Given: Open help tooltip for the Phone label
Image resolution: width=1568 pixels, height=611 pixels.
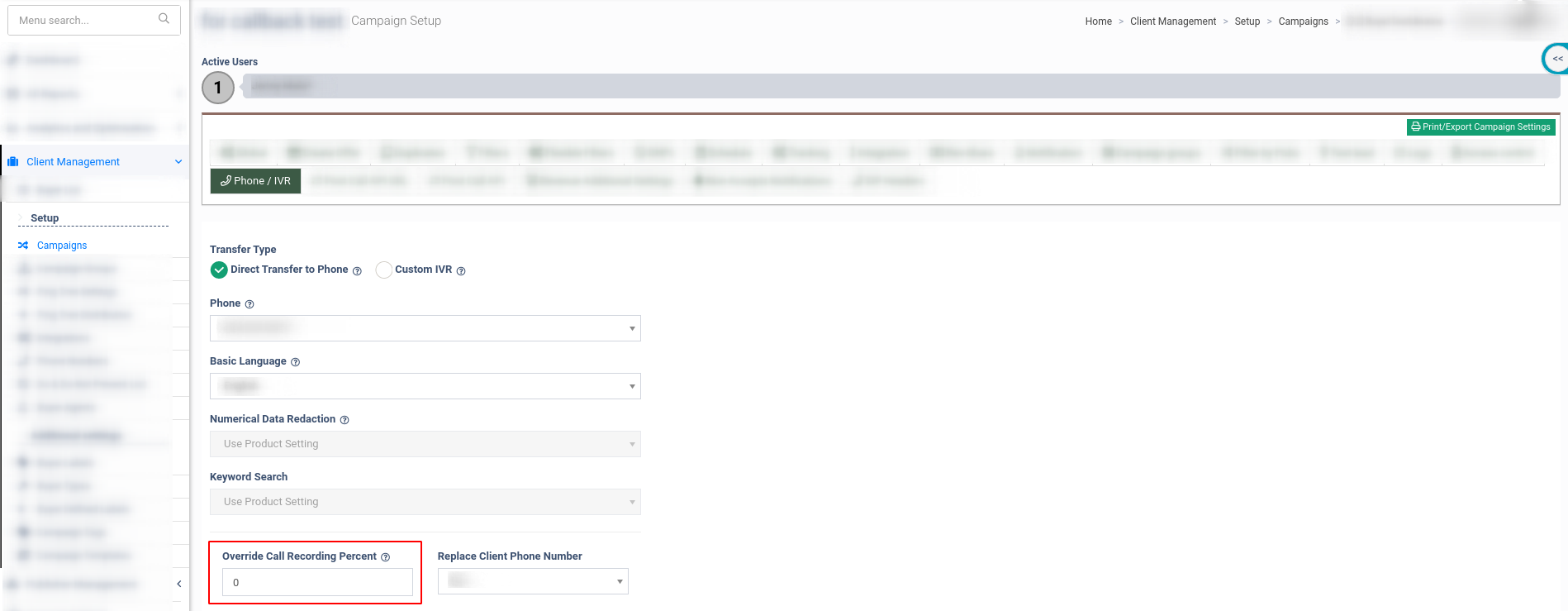Looking at the screenshot, I should coord(249,304).
